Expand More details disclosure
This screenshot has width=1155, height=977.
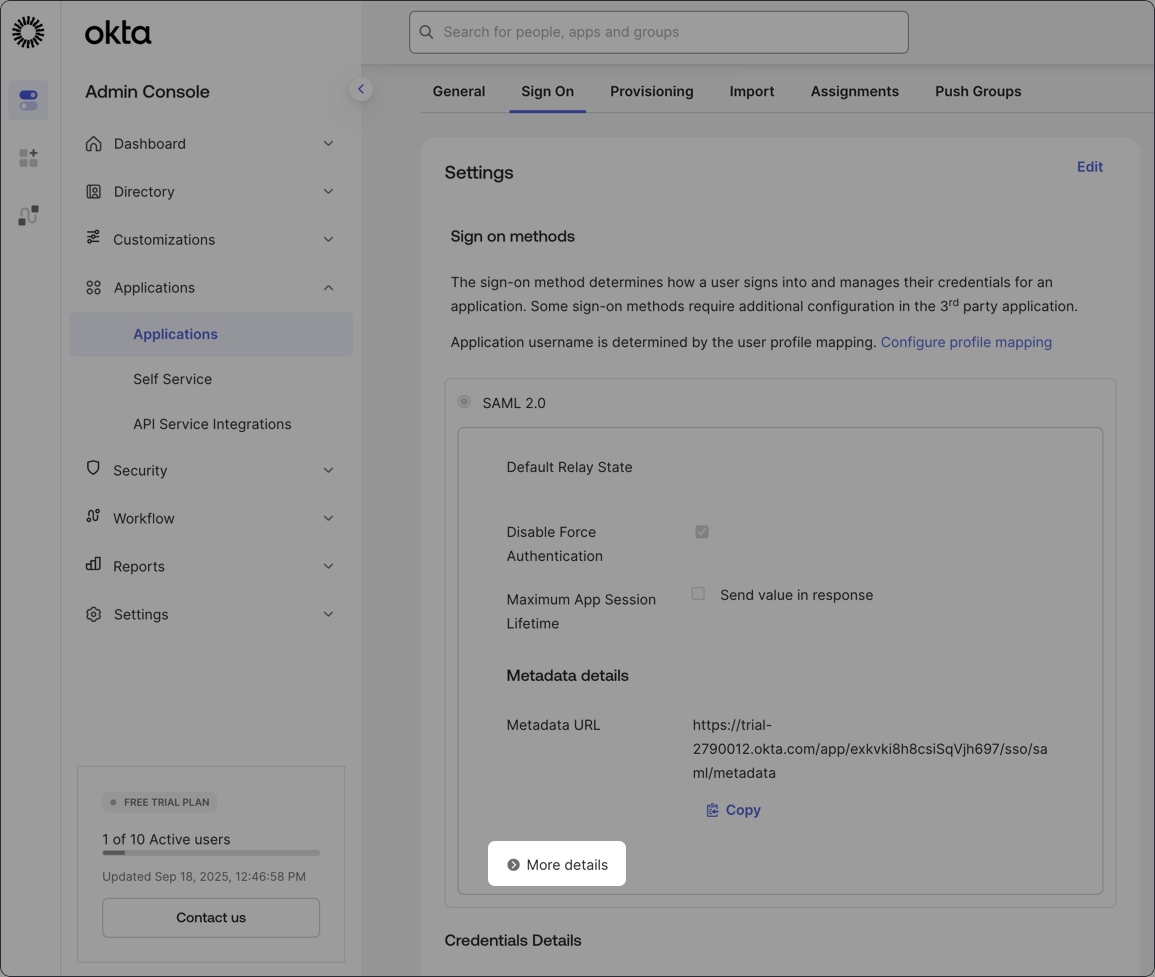(557, 864)
